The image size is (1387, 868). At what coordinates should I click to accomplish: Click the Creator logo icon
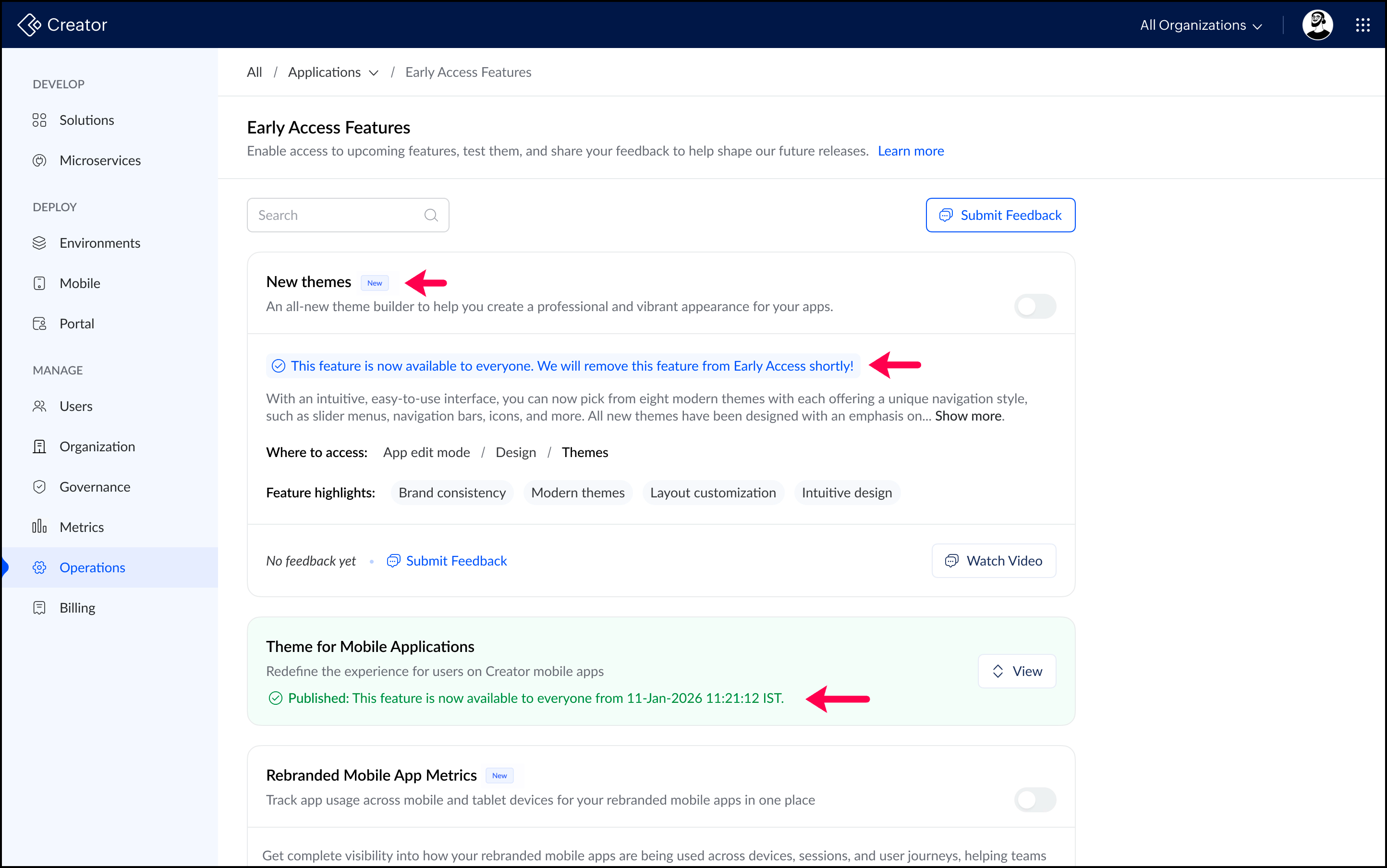(29, 24)
